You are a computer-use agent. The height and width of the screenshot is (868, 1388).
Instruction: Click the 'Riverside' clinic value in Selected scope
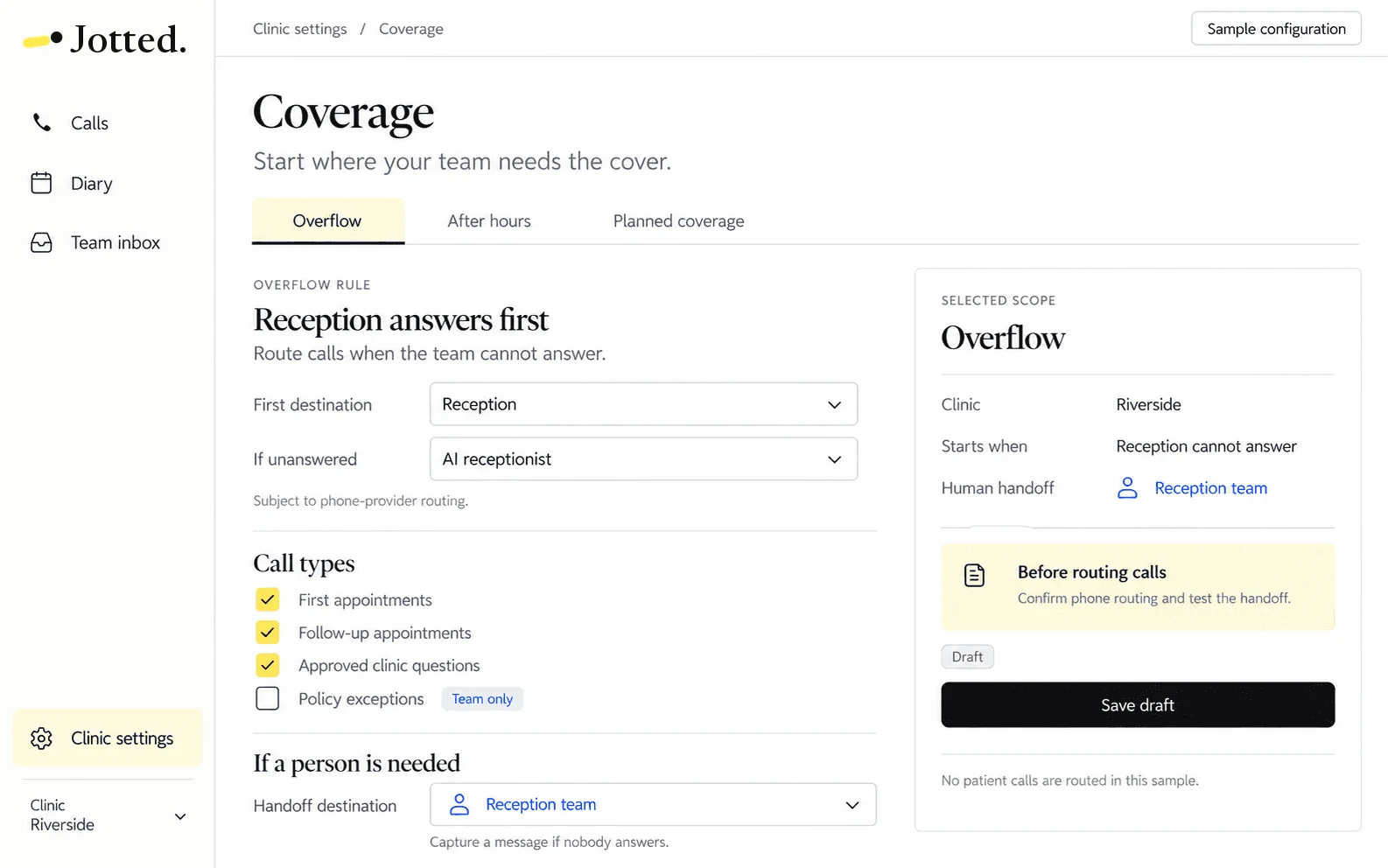[x=1148, y=404]
